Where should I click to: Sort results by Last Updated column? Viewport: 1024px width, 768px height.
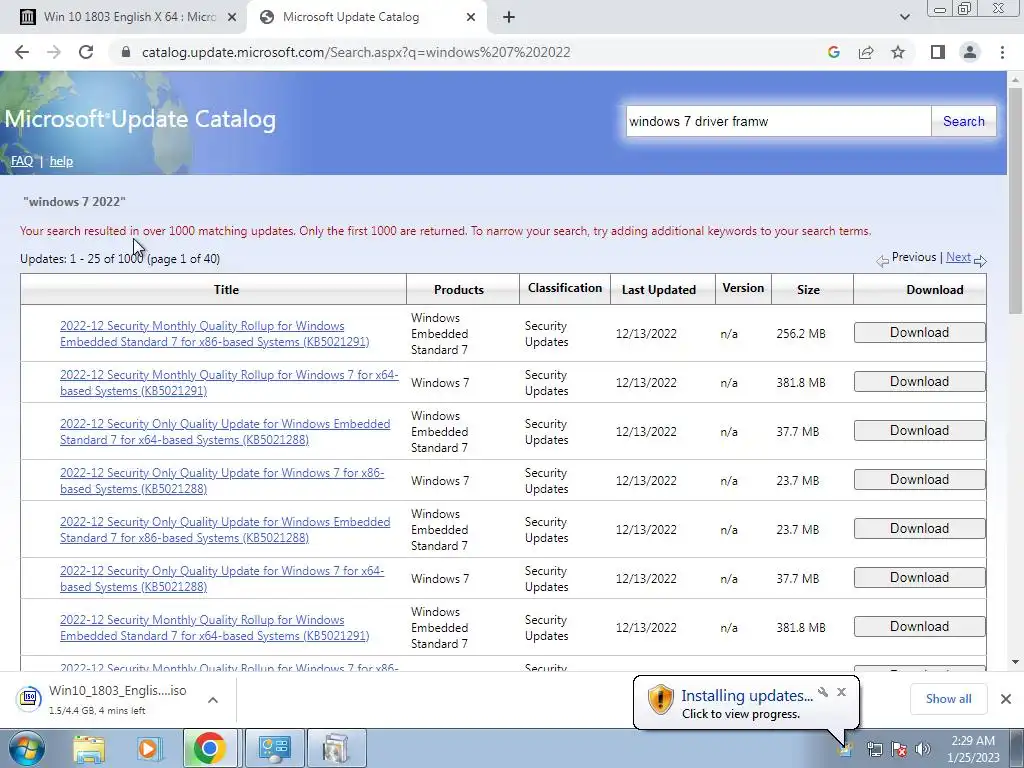(x=658, y=289)
